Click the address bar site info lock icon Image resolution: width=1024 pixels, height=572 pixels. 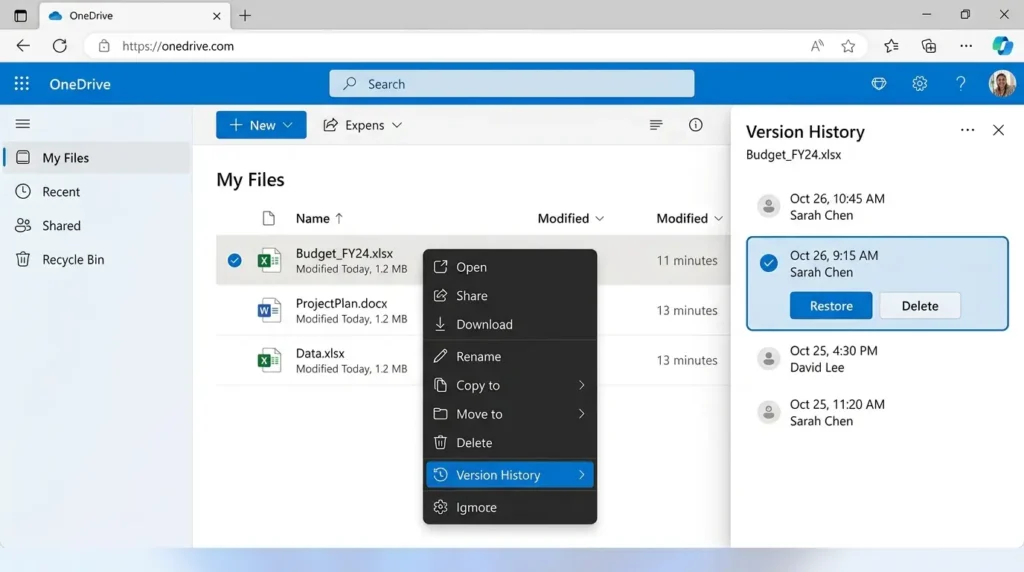point(104,46)
